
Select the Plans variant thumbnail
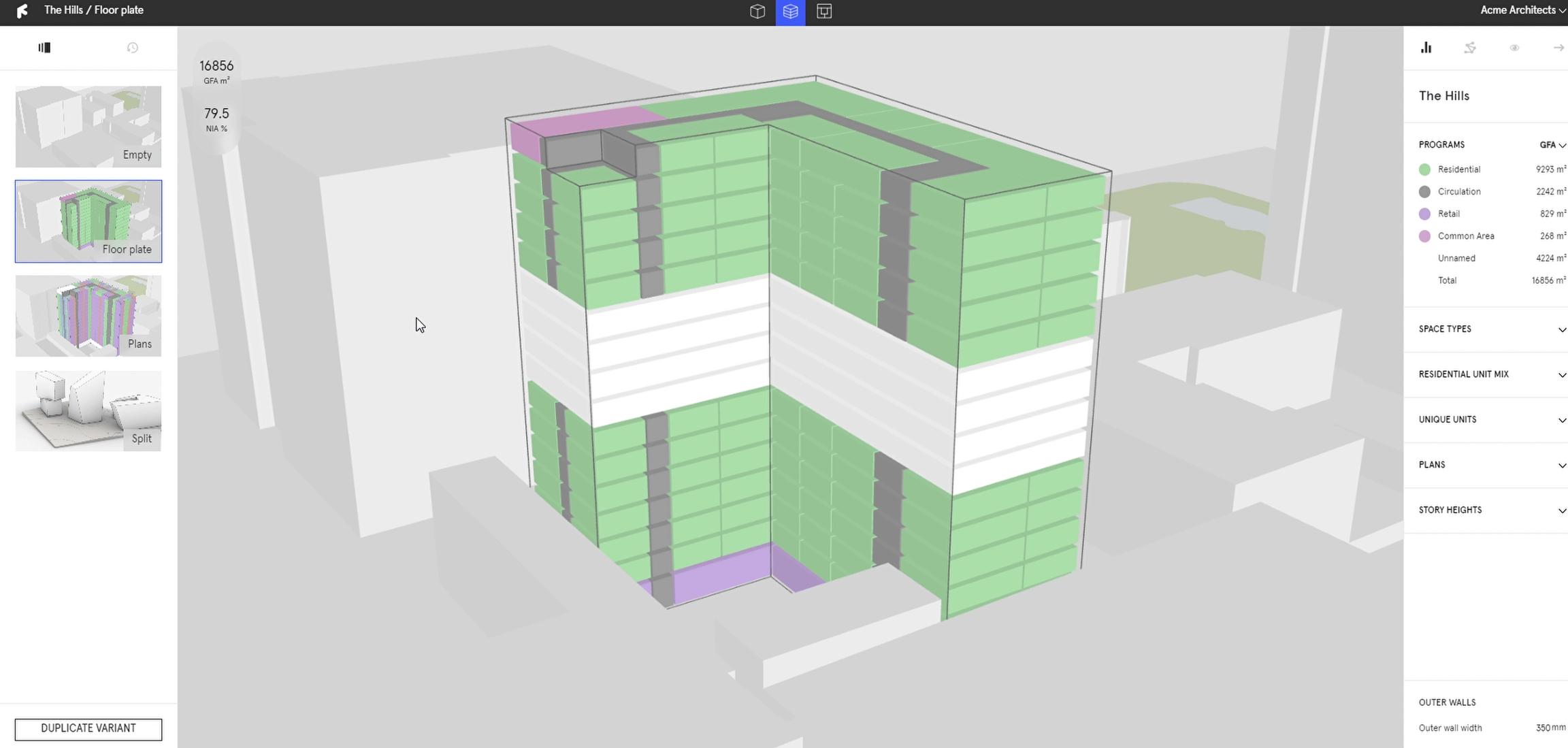click(88, 316)
